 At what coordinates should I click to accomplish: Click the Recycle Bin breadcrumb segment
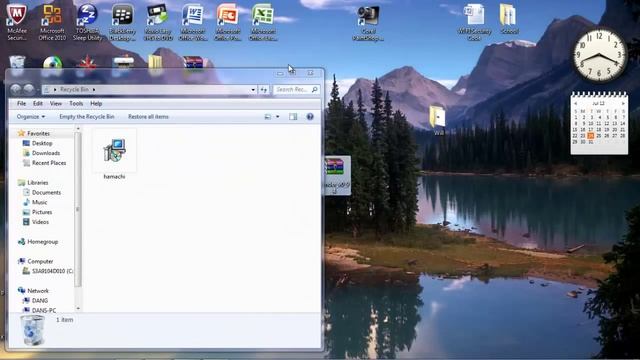[74, 89]
